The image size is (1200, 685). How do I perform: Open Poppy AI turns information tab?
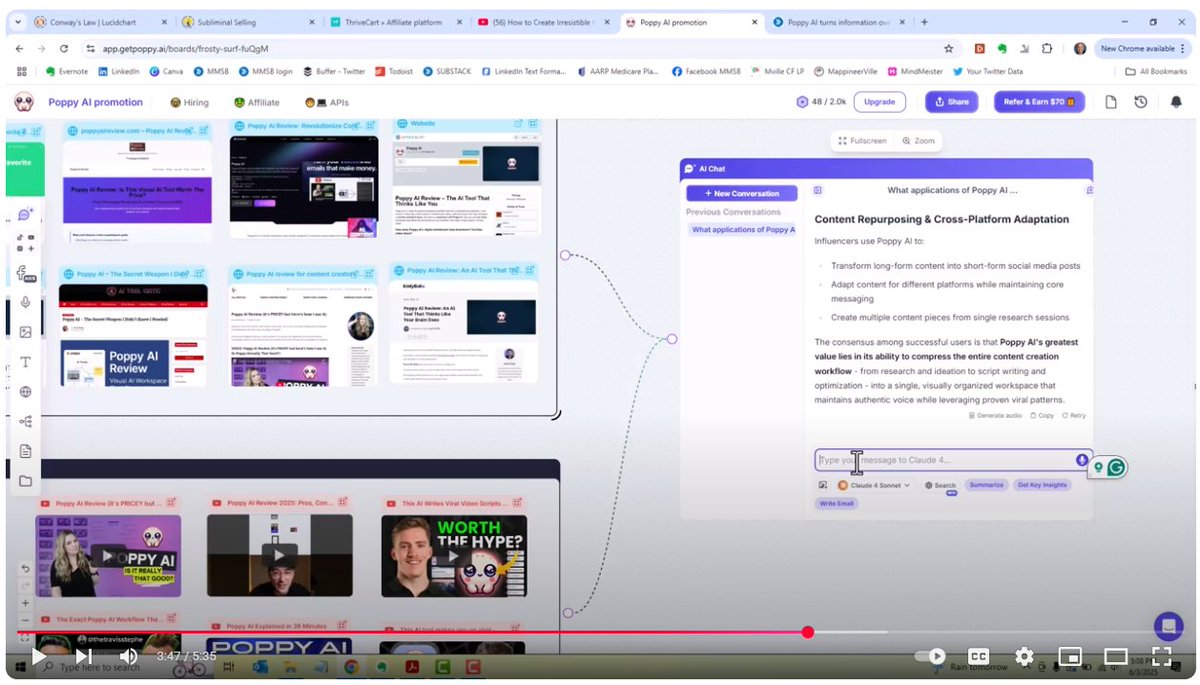[838, 22]
